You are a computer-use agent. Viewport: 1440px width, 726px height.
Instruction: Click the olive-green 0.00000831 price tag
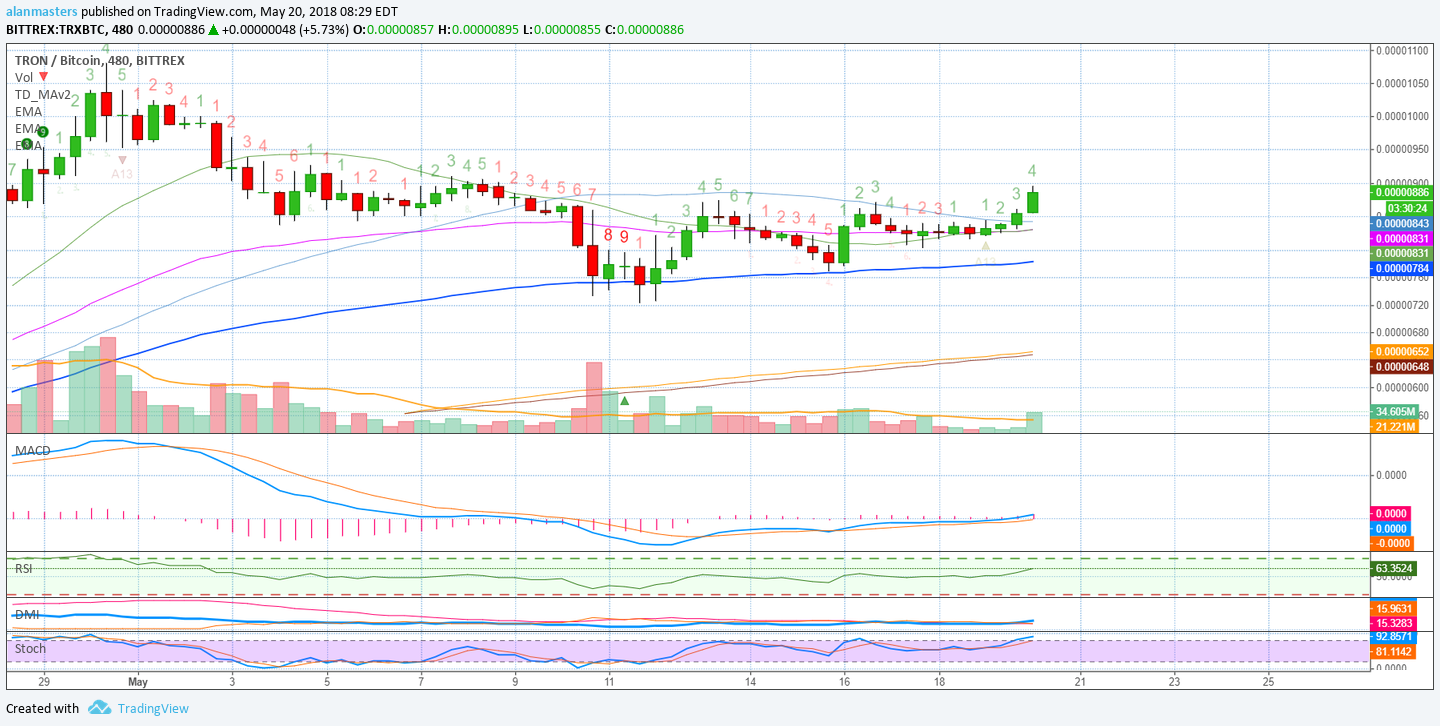click(x=1401, y=254)
